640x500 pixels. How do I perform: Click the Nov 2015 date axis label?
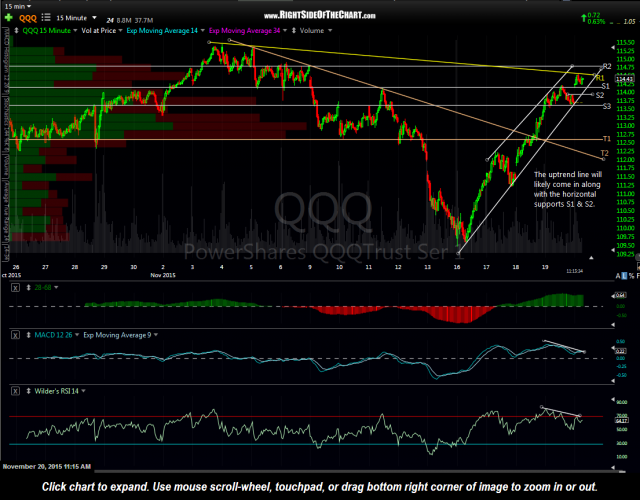click(x=163, y=275)
